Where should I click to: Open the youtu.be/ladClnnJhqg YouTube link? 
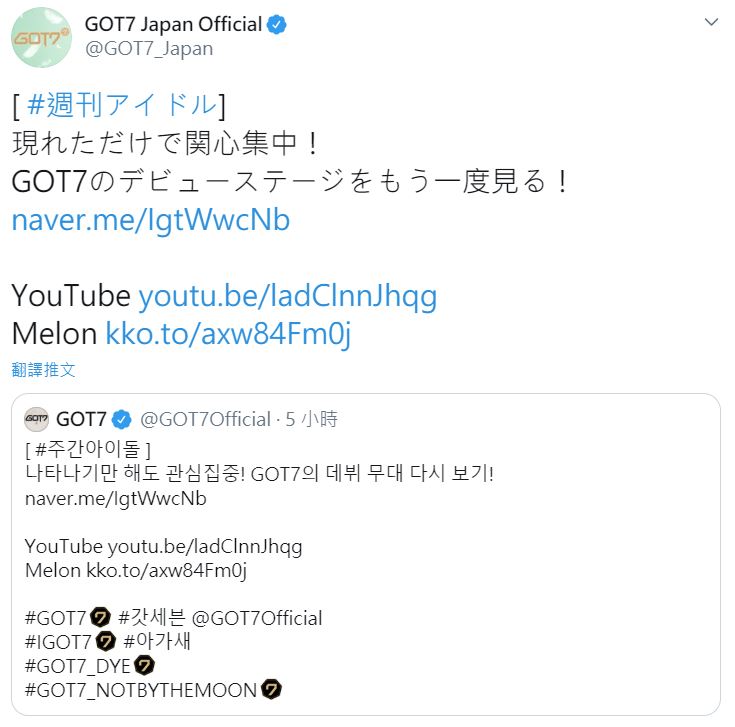(x=288, y=296)
